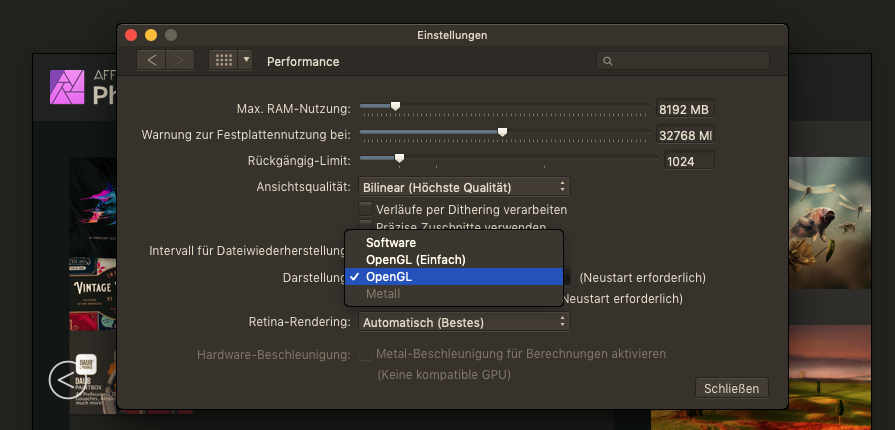Screen dimensions: 895x430
Task: Select Software in the Darstellung list
Action: coord(391,243)
